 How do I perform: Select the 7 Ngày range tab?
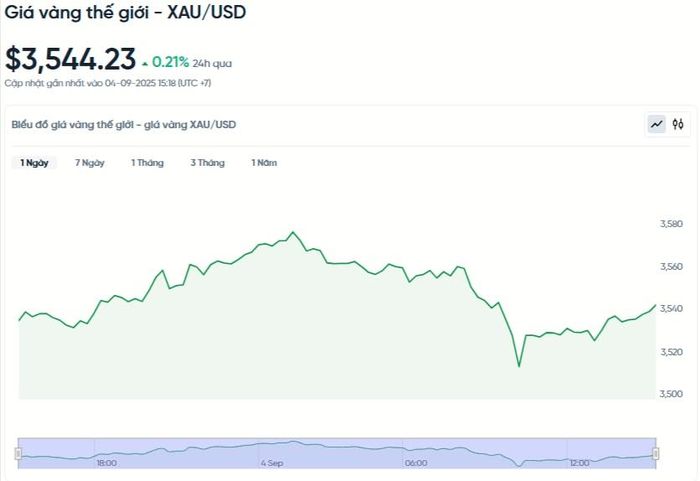pyautogui.click(x=90, y=163)
